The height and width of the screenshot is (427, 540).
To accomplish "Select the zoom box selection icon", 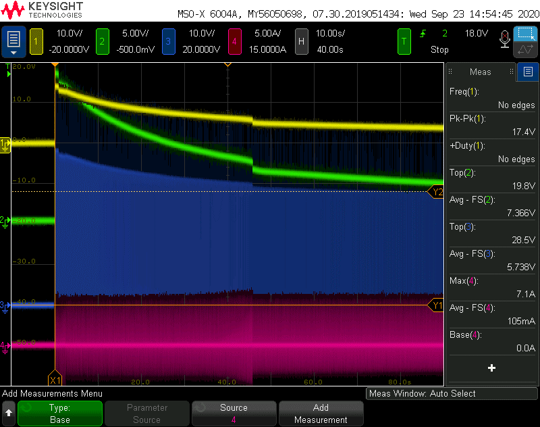I will point(525,34).
